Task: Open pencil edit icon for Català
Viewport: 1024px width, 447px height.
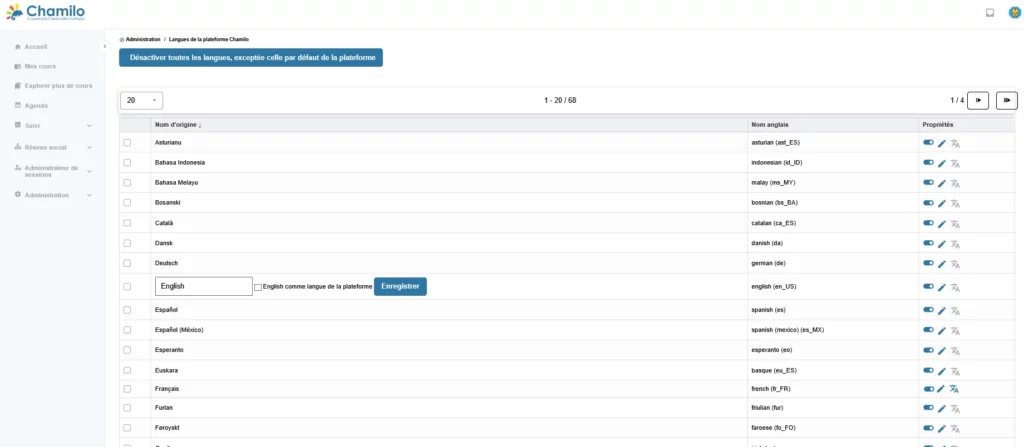Action: click(942, 224)
